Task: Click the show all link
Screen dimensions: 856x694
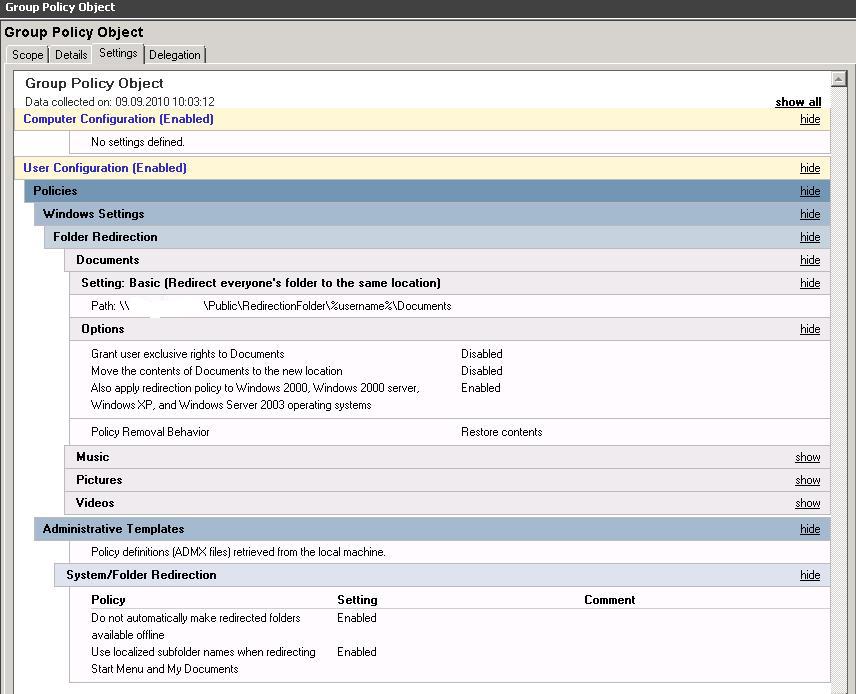Action: [798, 102]
